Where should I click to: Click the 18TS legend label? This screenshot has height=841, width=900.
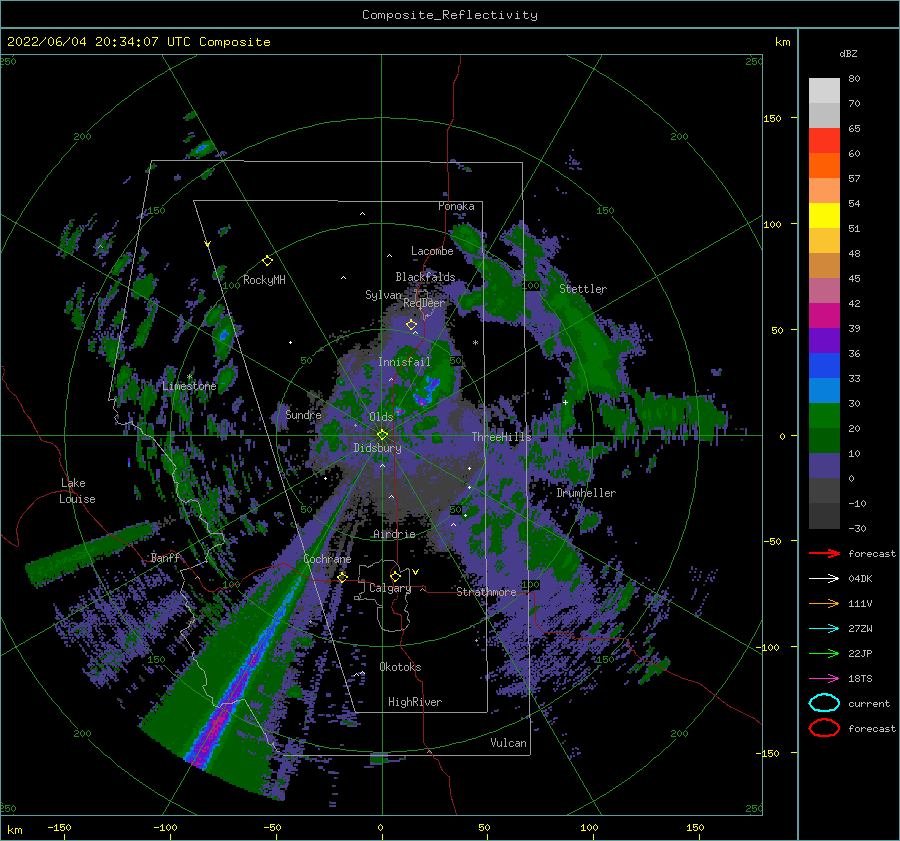(860, 679)
